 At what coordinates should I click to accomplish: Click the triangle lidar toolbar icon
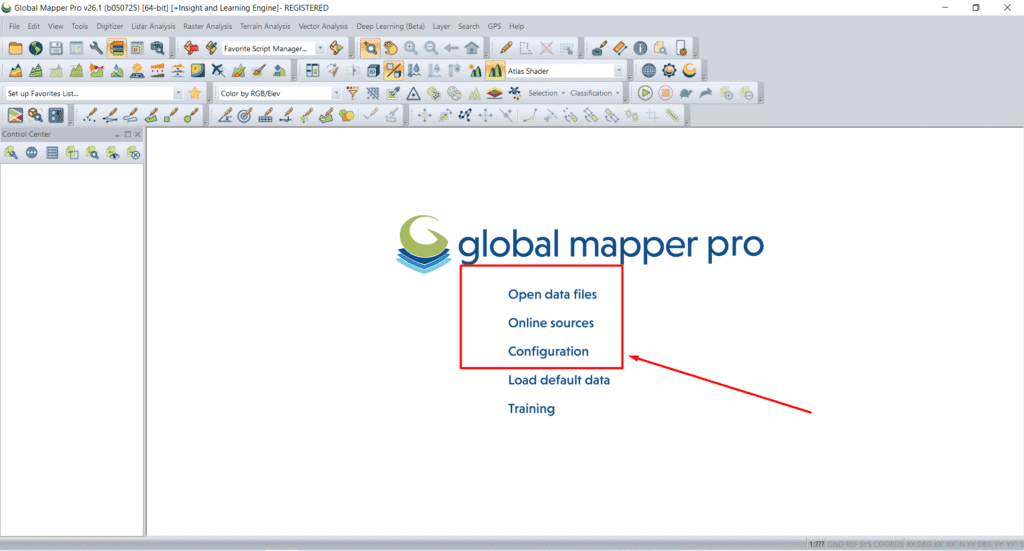click(x=413, y=93)
